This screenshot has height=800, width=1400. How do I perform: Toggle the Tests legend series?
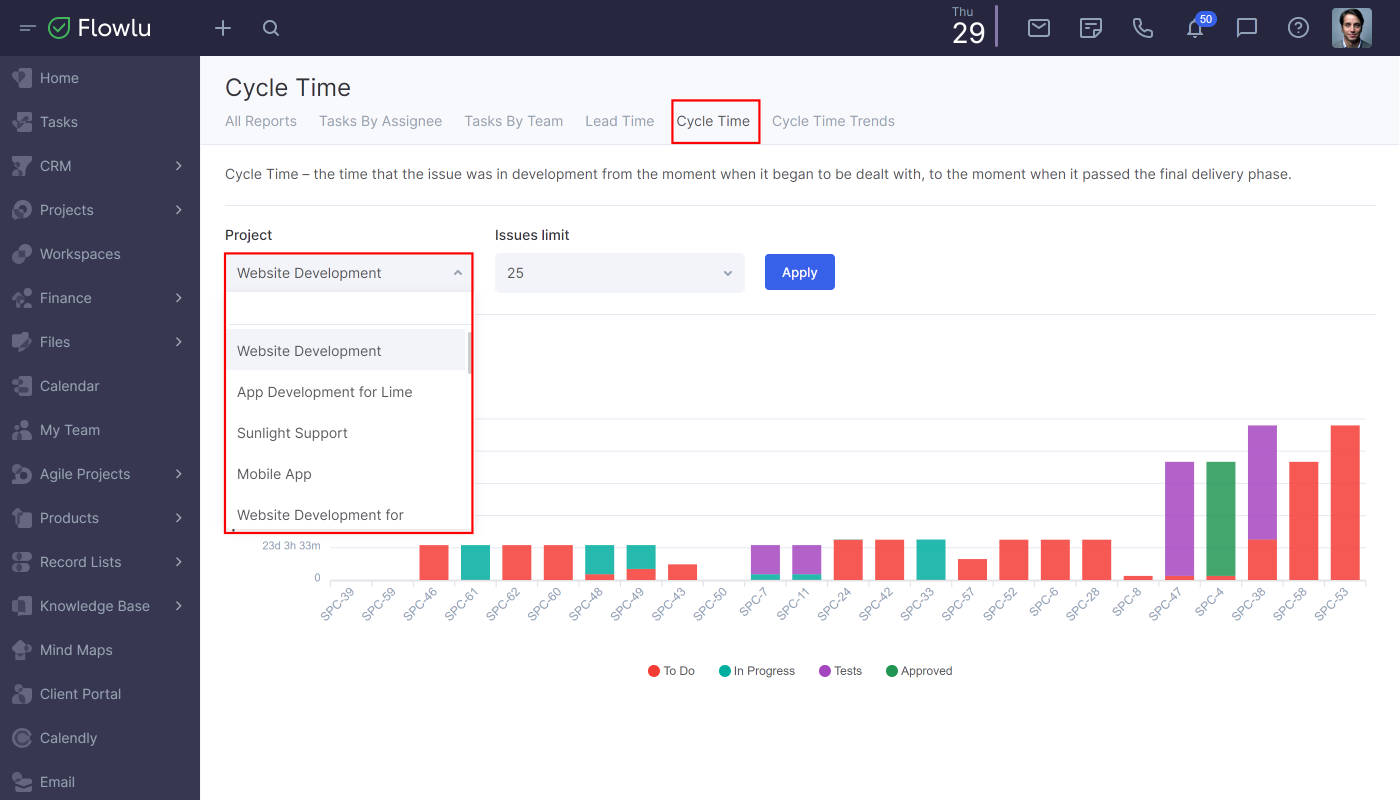pos(840,671)
